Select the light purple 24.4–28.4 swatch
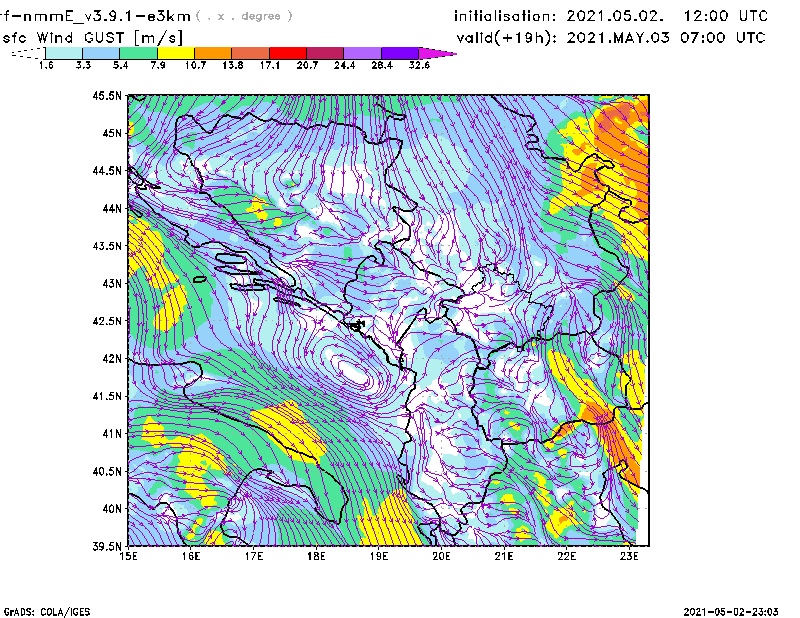Viewport: 800px width, 618px height. 363,53
